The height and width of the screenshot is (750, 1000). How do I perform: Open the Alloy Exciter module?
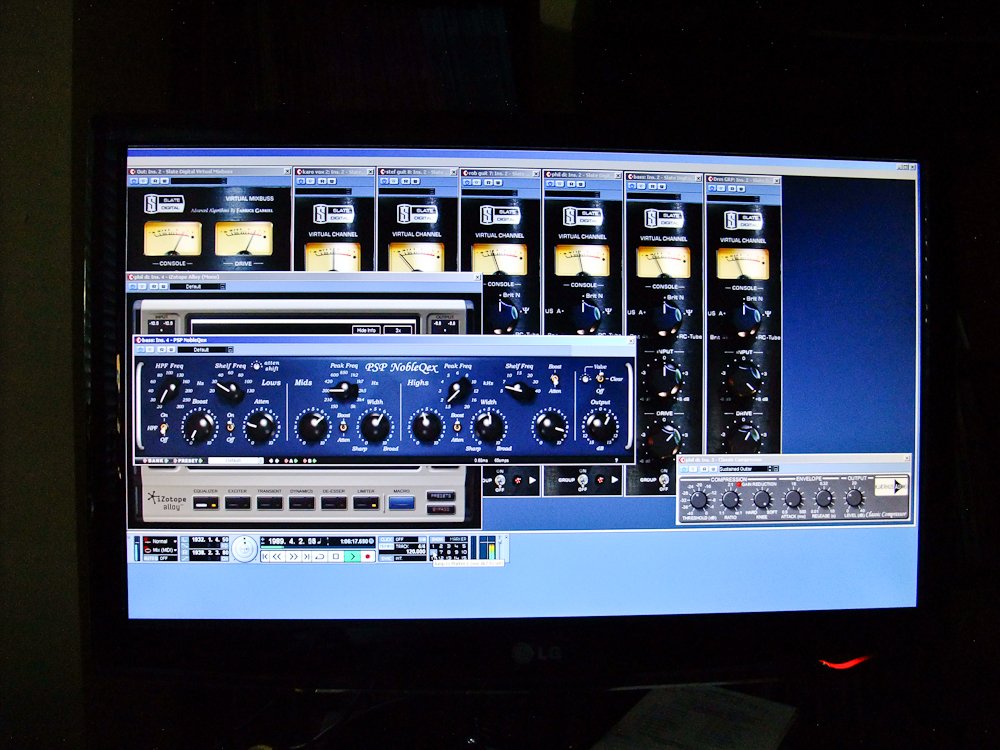237,503
